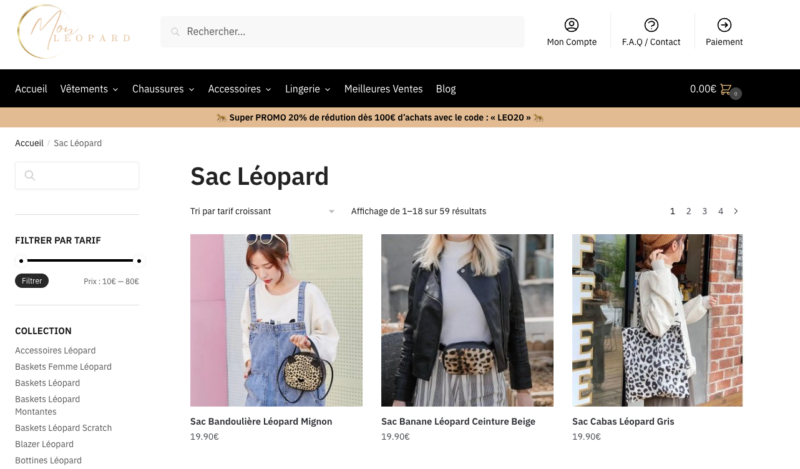Click the maximum price slider handle
The image size is (800, 469).
(139, 261)
